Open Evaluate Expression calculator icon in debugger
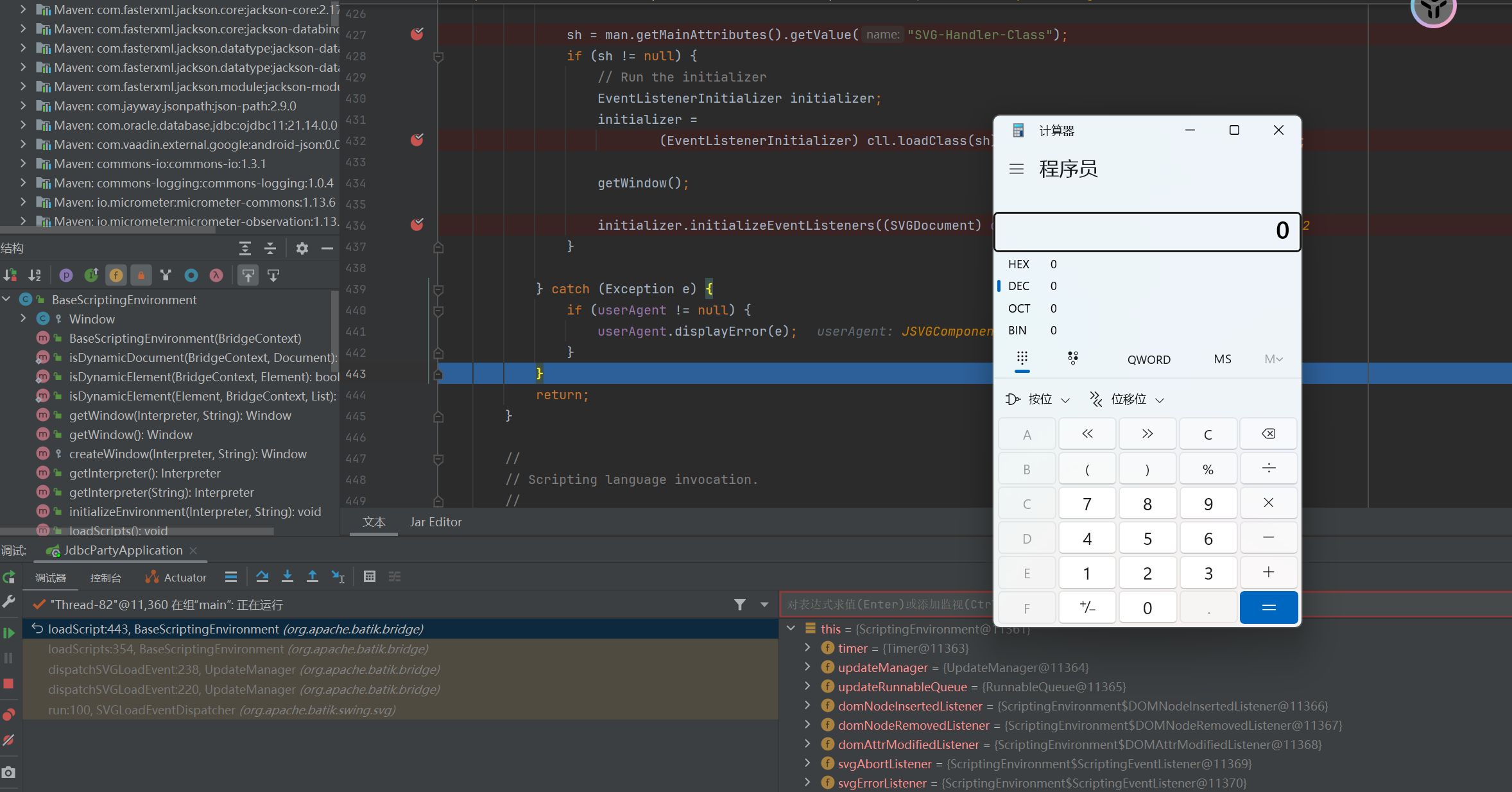This screenshot has height=792, width=1512. 370,576
